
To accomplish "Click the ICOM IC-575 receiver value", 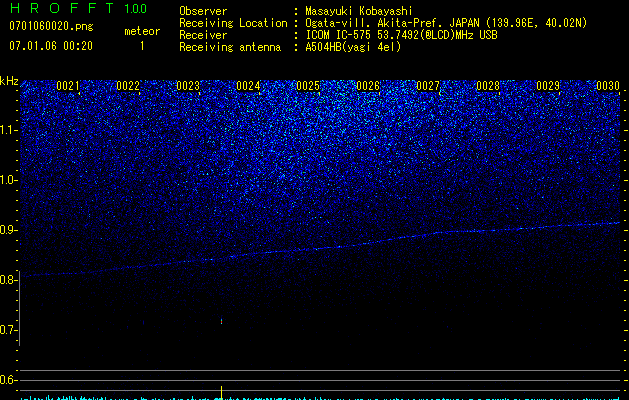I will click(x=401, y=35).
